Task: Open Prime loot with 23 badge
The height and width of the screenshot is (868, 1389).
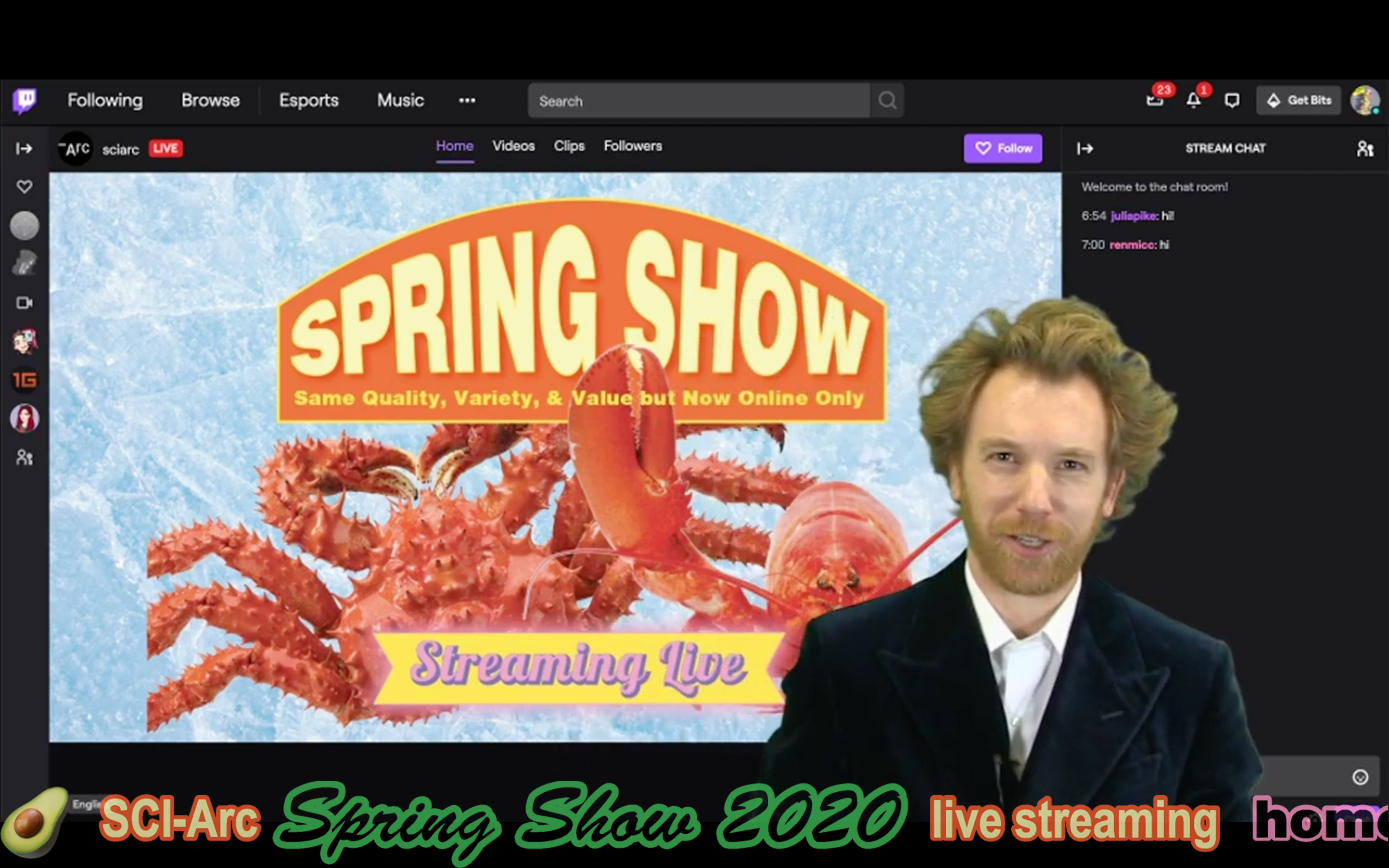Action: click(1156, 100)
